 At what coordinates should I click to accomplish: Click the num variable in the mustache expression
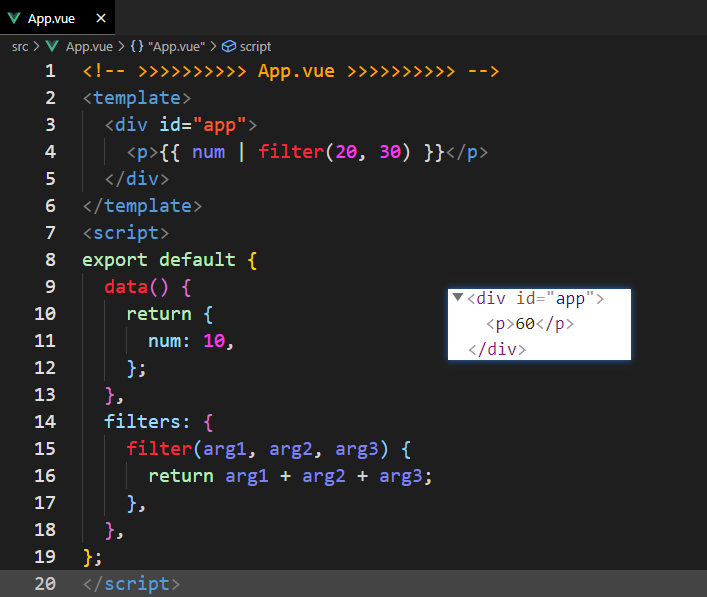click(x=208, y=152)
